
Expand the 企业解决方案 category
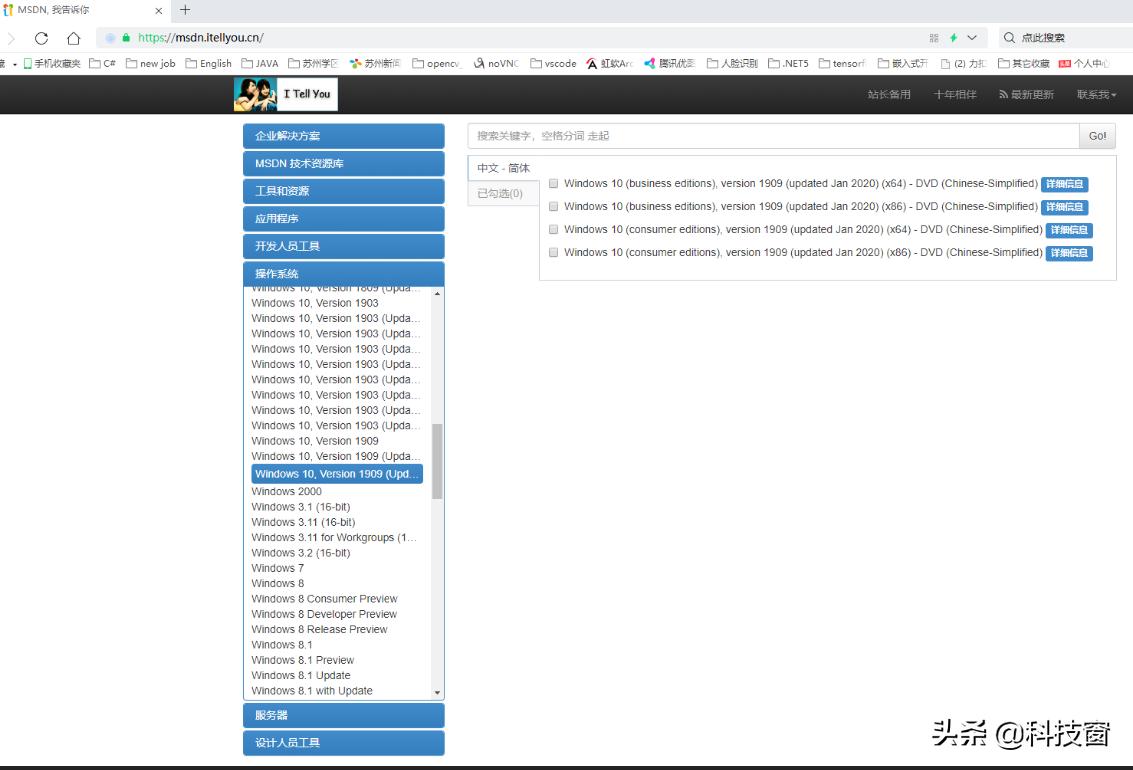pos(343,136)
